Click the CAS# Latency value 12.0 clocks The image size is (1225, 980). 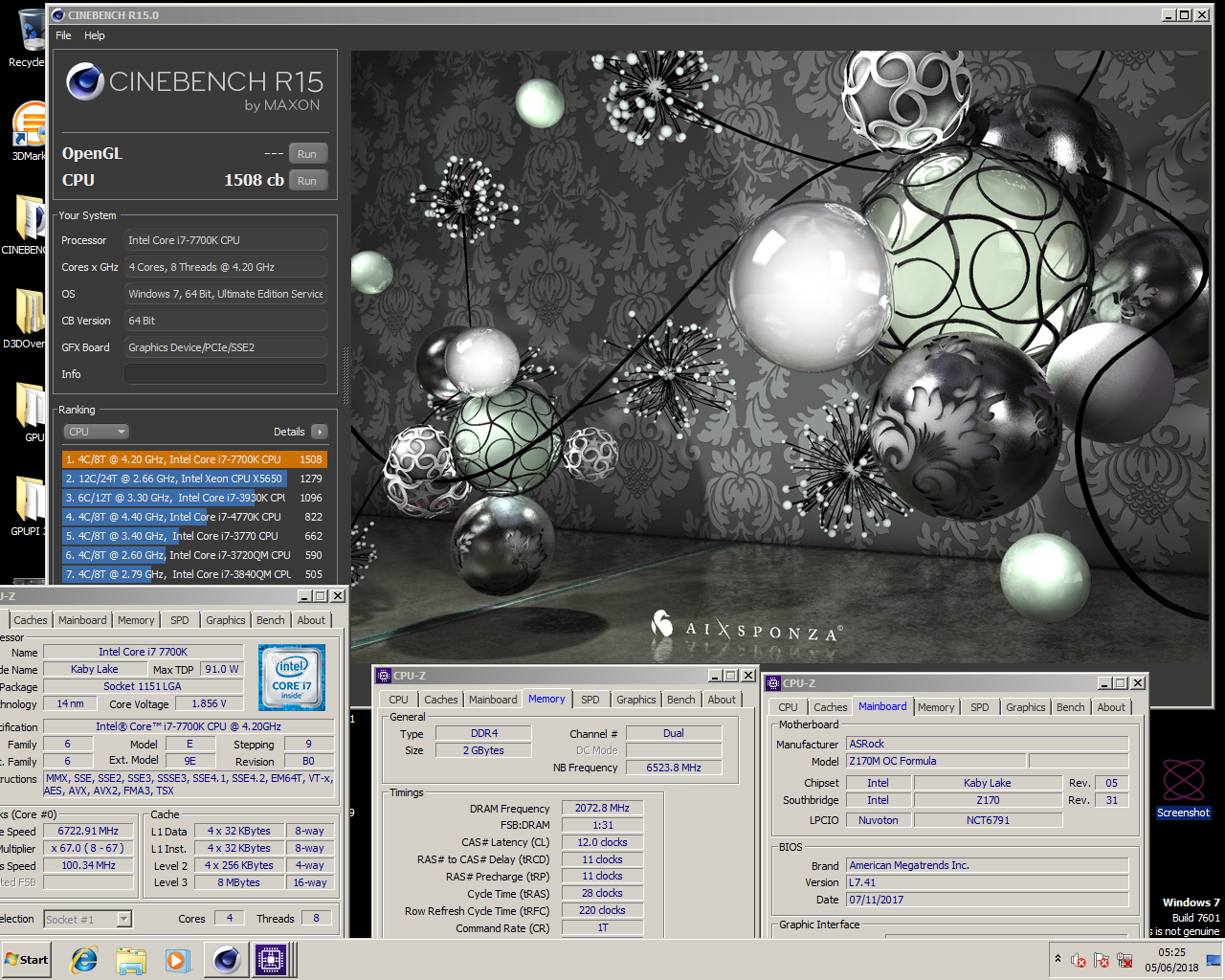pos(602,842)
